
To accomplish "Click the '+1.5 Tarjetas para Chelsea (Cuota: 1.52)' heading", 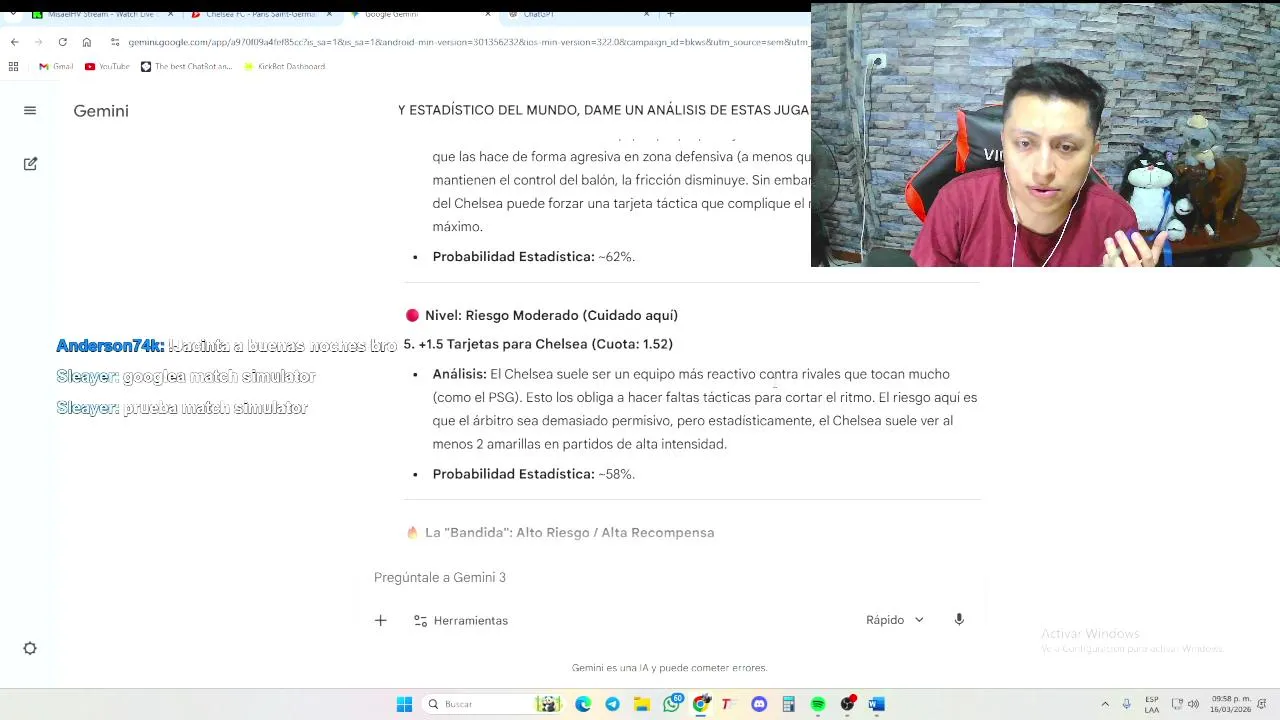I will [538, 344].
